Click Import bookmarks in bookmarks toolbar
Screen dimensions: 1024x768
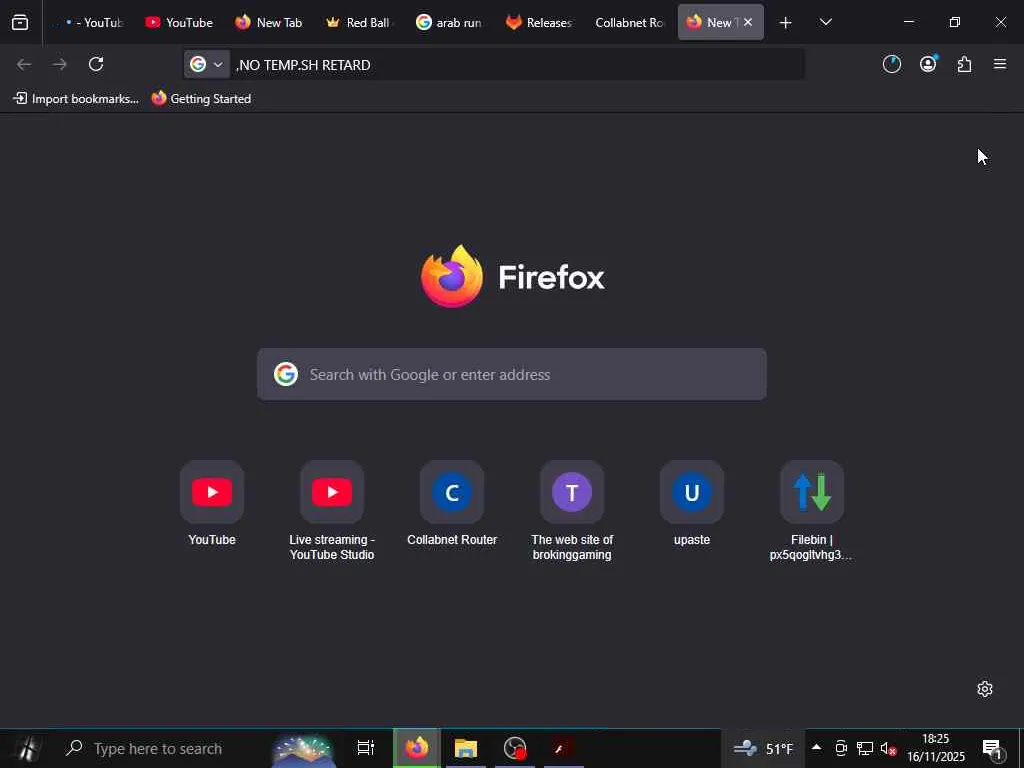[x=76, y=99]
